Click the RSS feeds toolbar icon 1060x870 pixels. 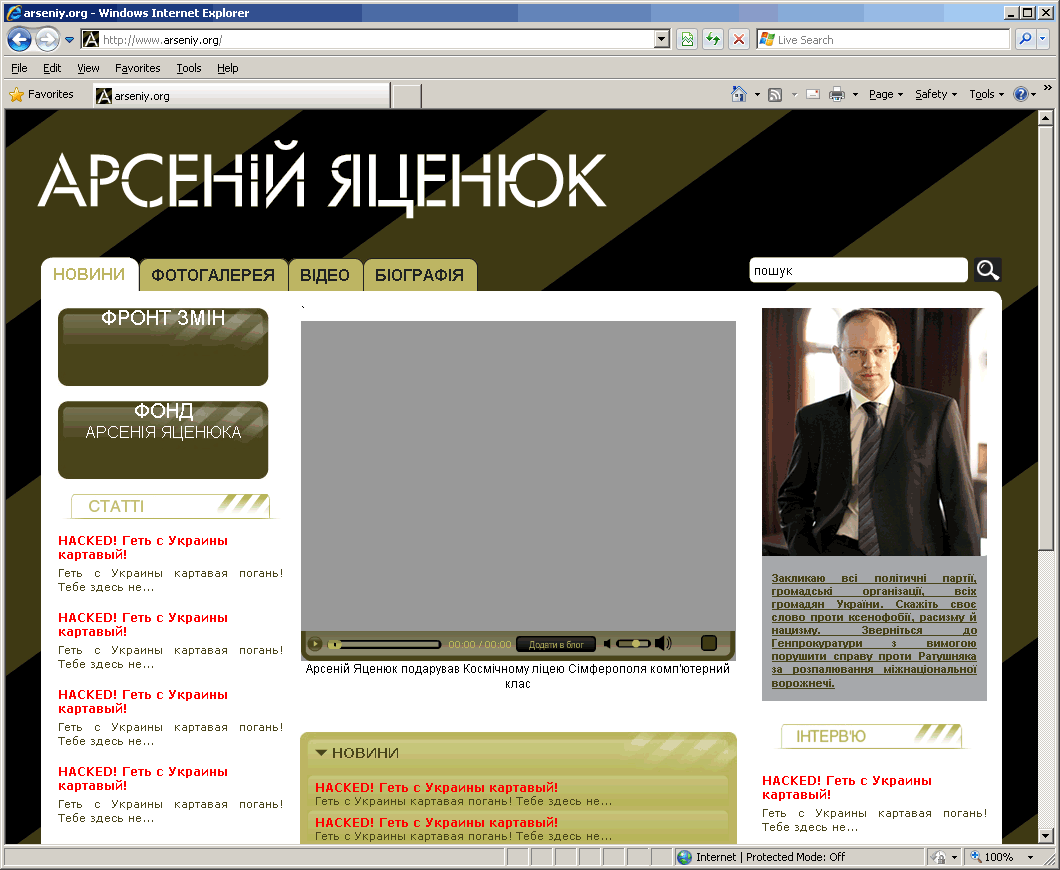pos(775,94)
